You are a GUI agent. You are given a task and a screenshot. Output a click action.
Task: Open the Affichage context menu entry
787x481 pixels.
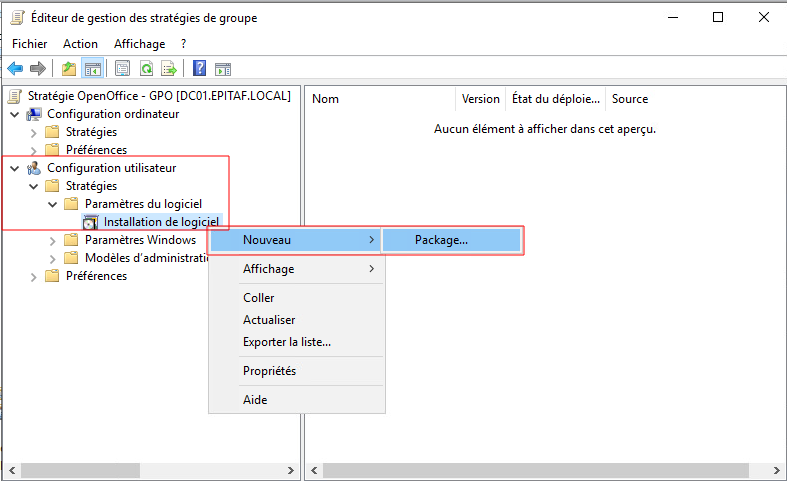[x=268, y=269]
